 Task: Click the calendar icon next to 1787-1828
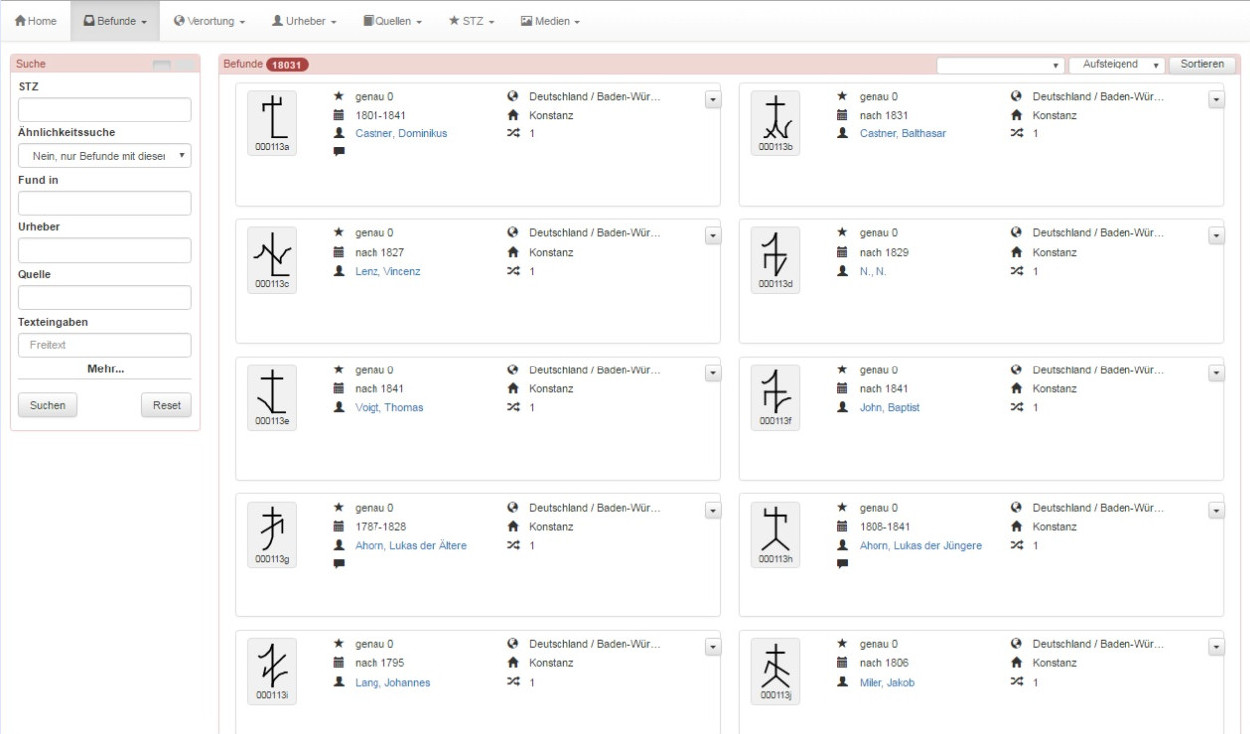[x=339, y=527]
